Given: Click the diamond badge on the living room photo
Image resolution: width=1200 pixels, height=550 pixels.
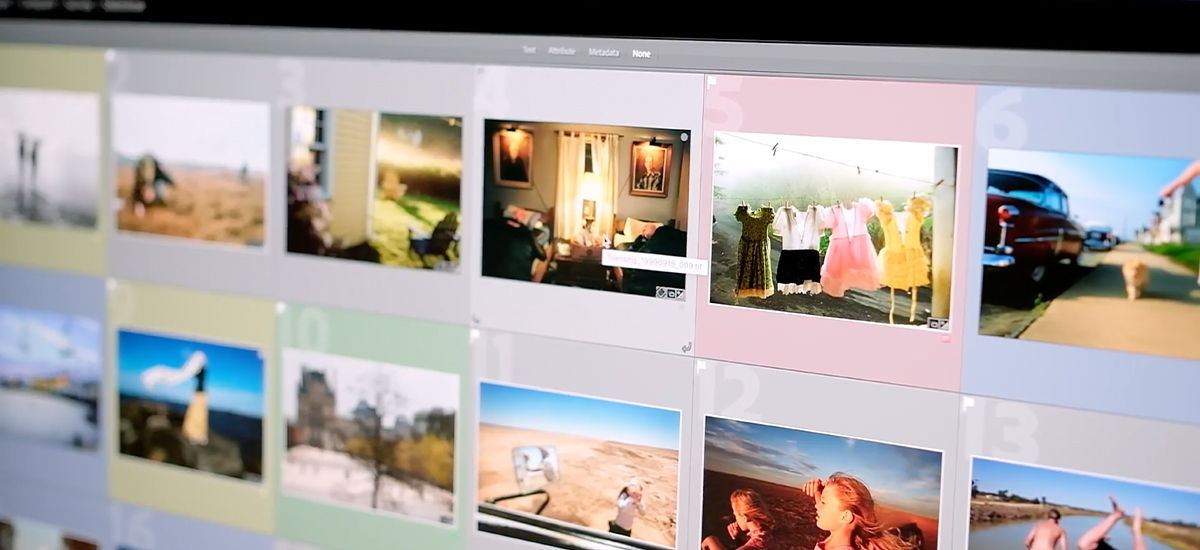Looking at the screenshot, I should point(660,292).
